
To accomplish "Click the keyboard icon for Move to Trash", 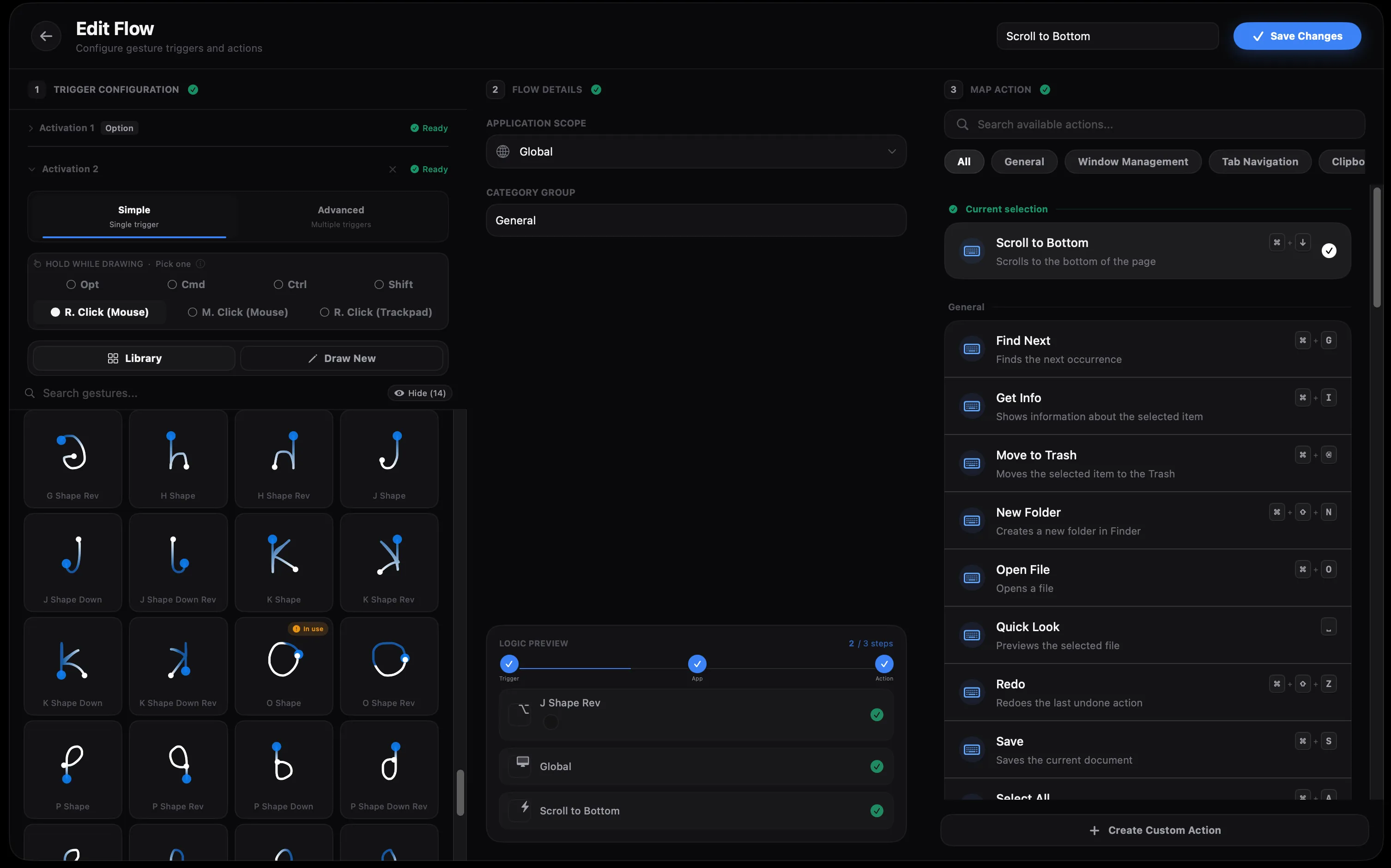I will 972,463.
